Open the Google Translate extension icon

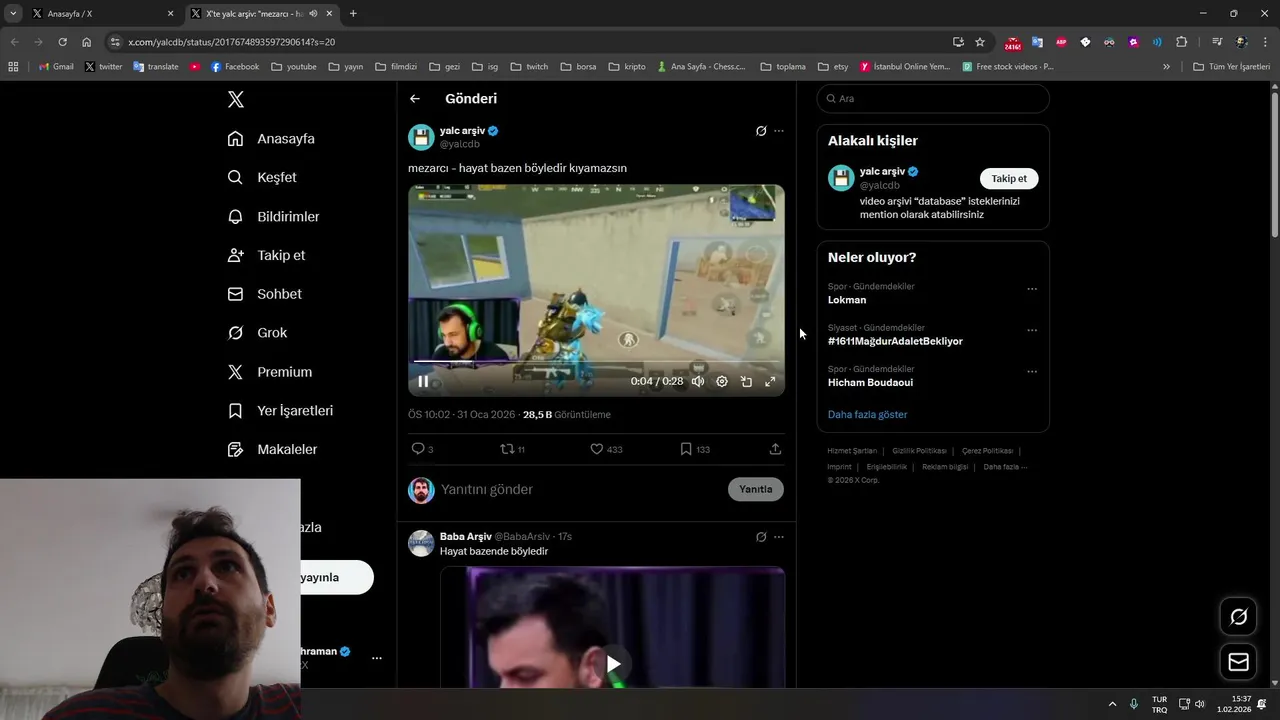pyautogui.click(x=1037, y=42)
